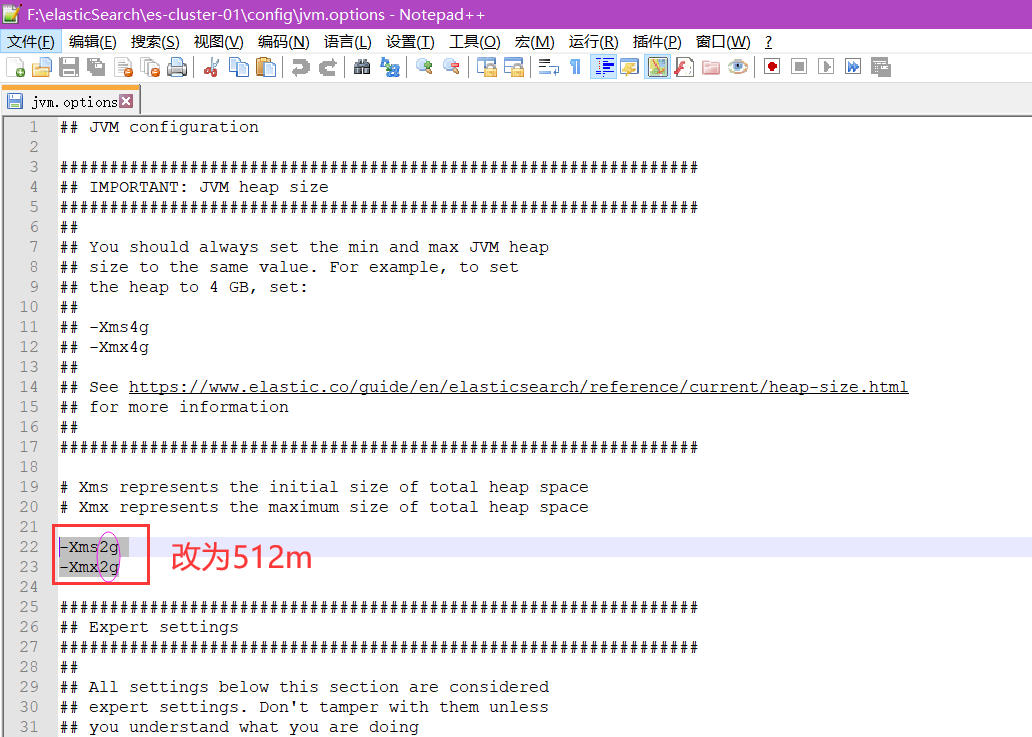The width and height of the screenshot is (1032, 737).
Task: Open the Replace dialog icon
Action: [390, 67]
